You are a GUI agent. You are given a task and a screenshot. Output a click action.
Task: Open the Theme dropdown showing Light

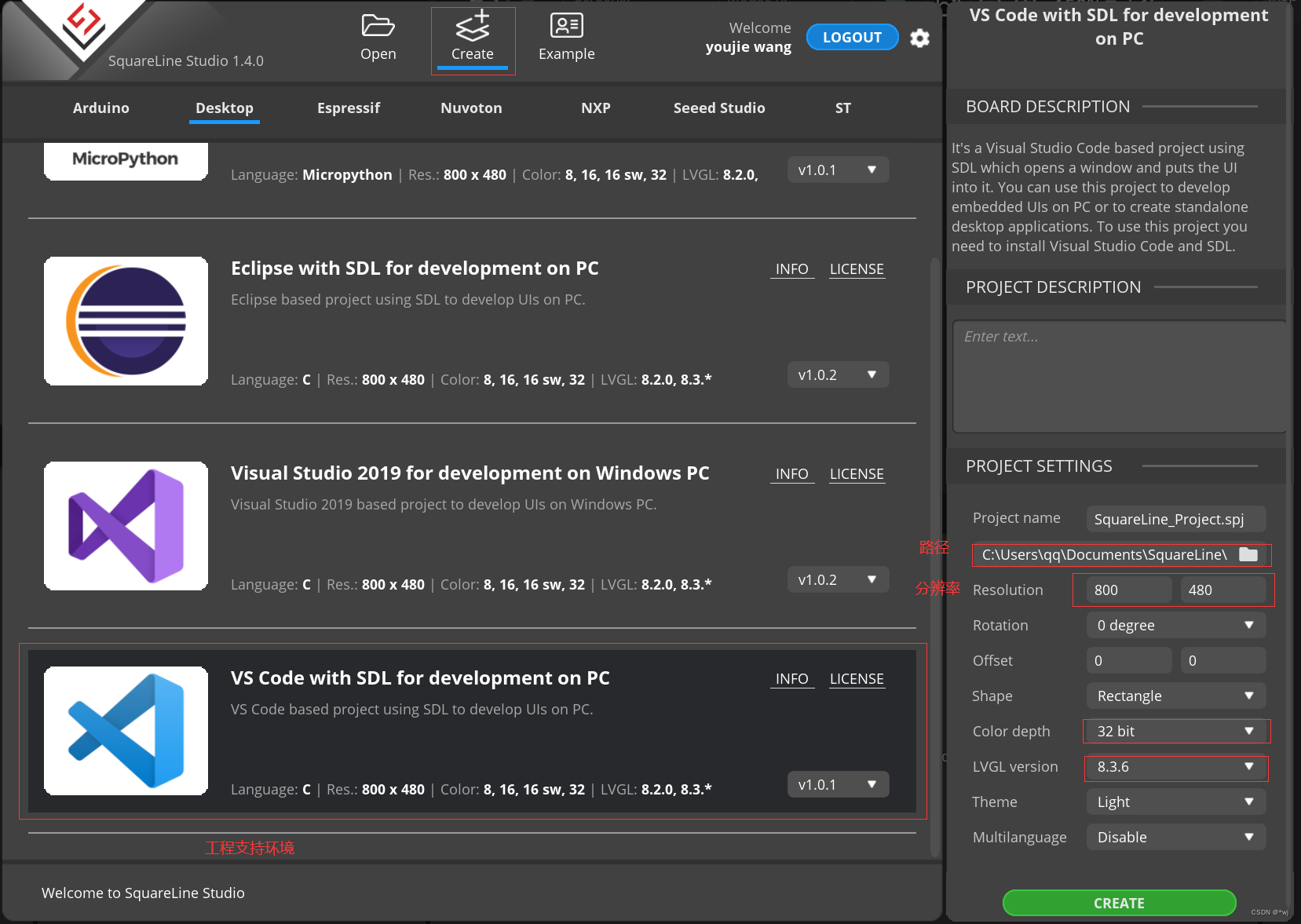coord(1176,802)
